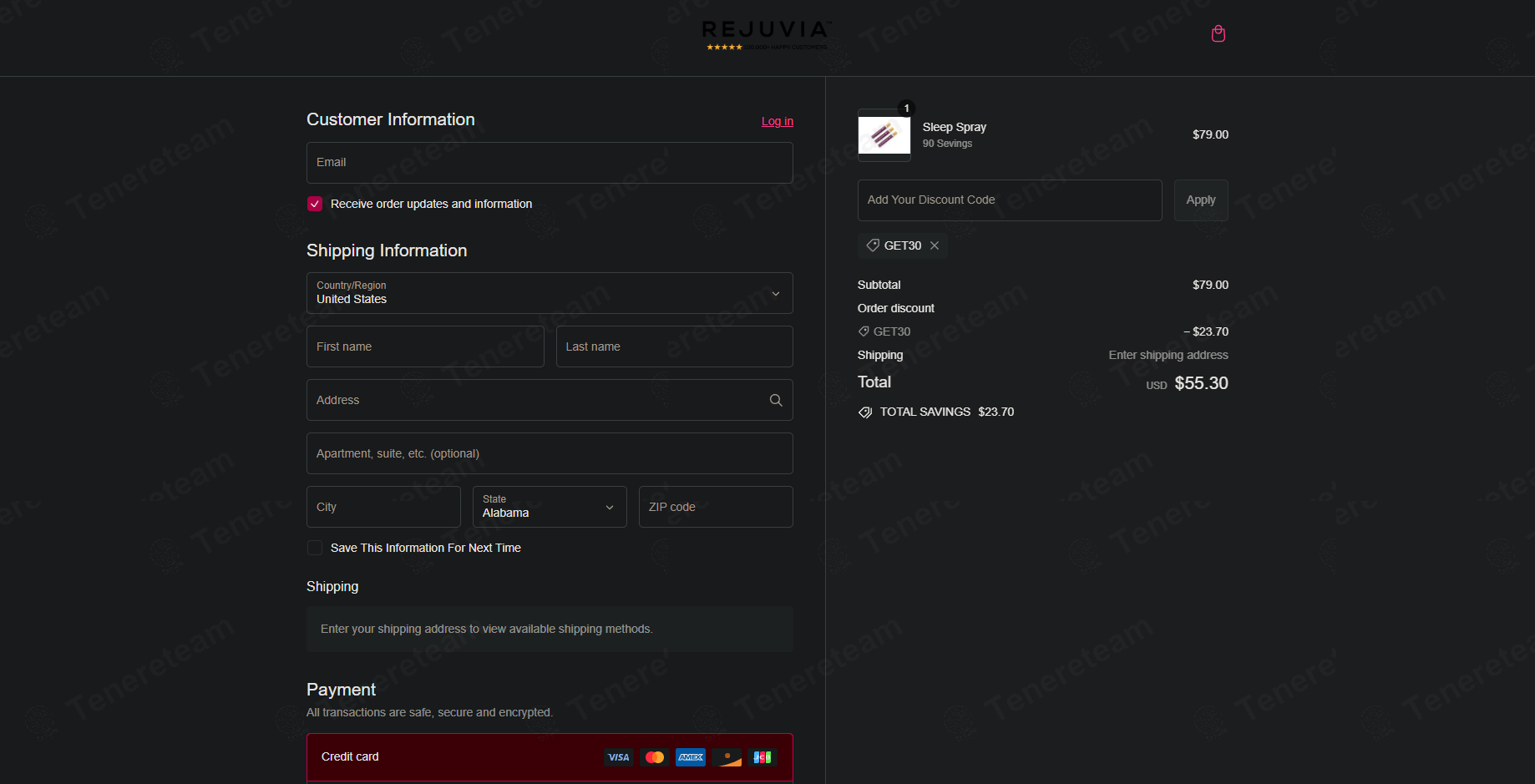Open the Country/Region dropdown
1535x784 pixels.
click(550, 293)
